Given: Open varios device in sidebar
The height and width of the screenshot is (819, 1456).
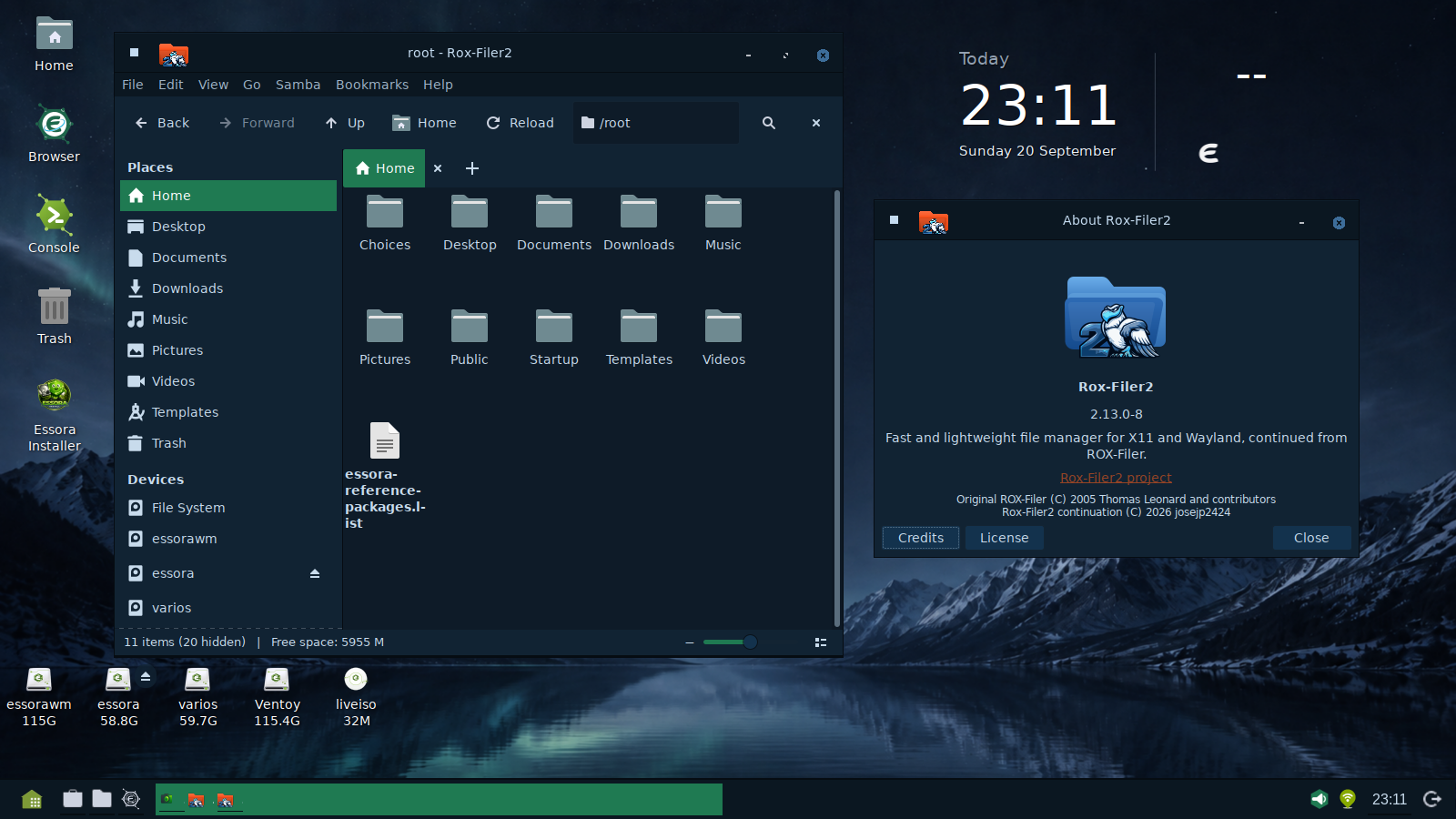Looking at the screenshot, I should coord(228,608).
